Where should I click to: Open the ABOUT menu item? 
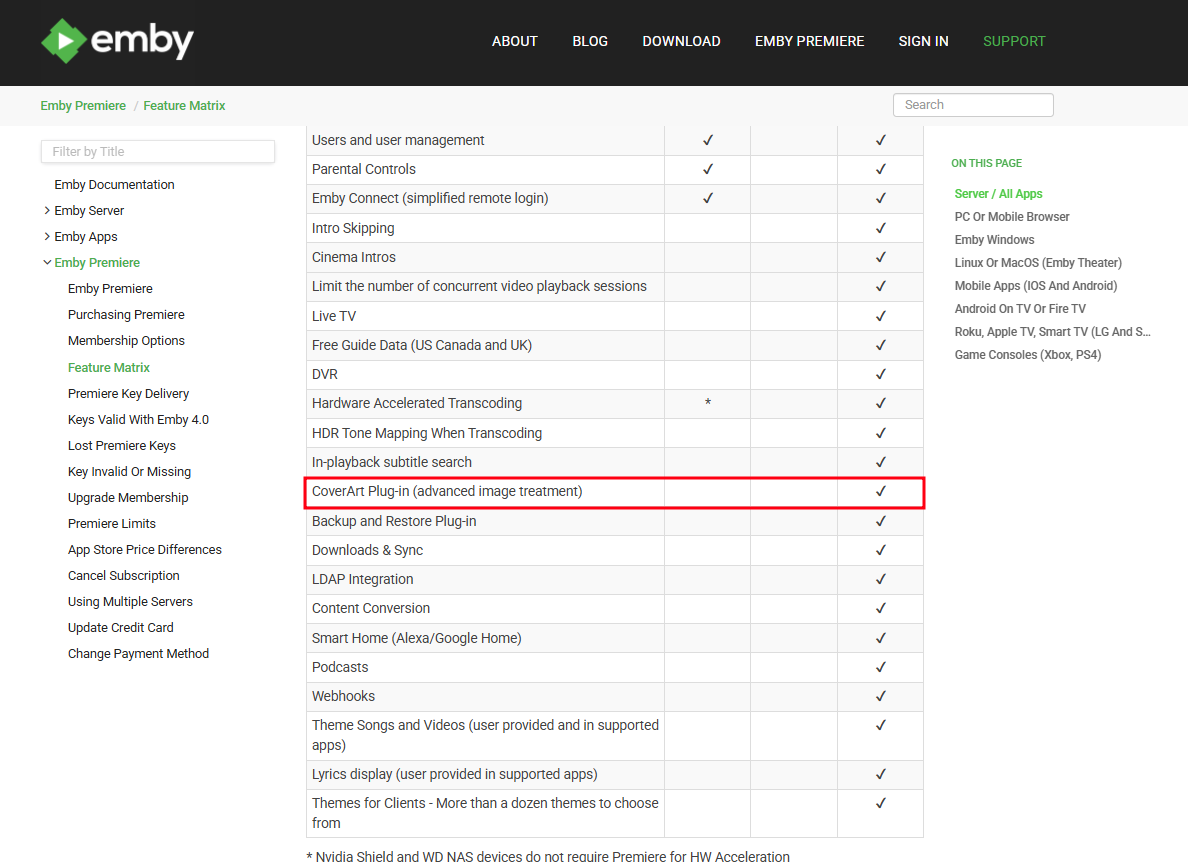tap(514, 41)
